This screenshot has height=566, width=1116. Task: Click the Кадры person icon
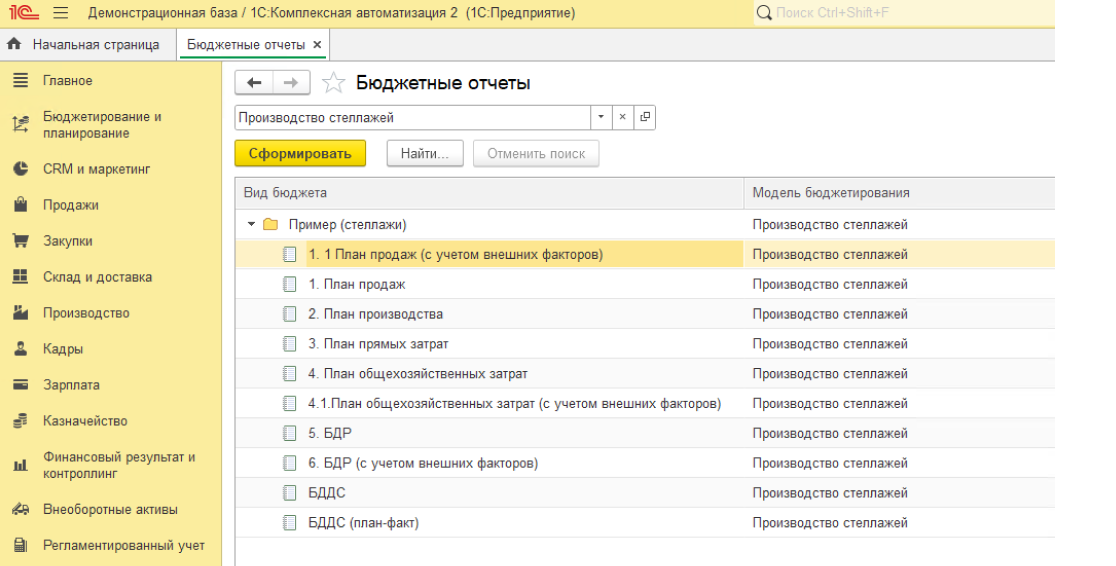click(x=21, y=349)
